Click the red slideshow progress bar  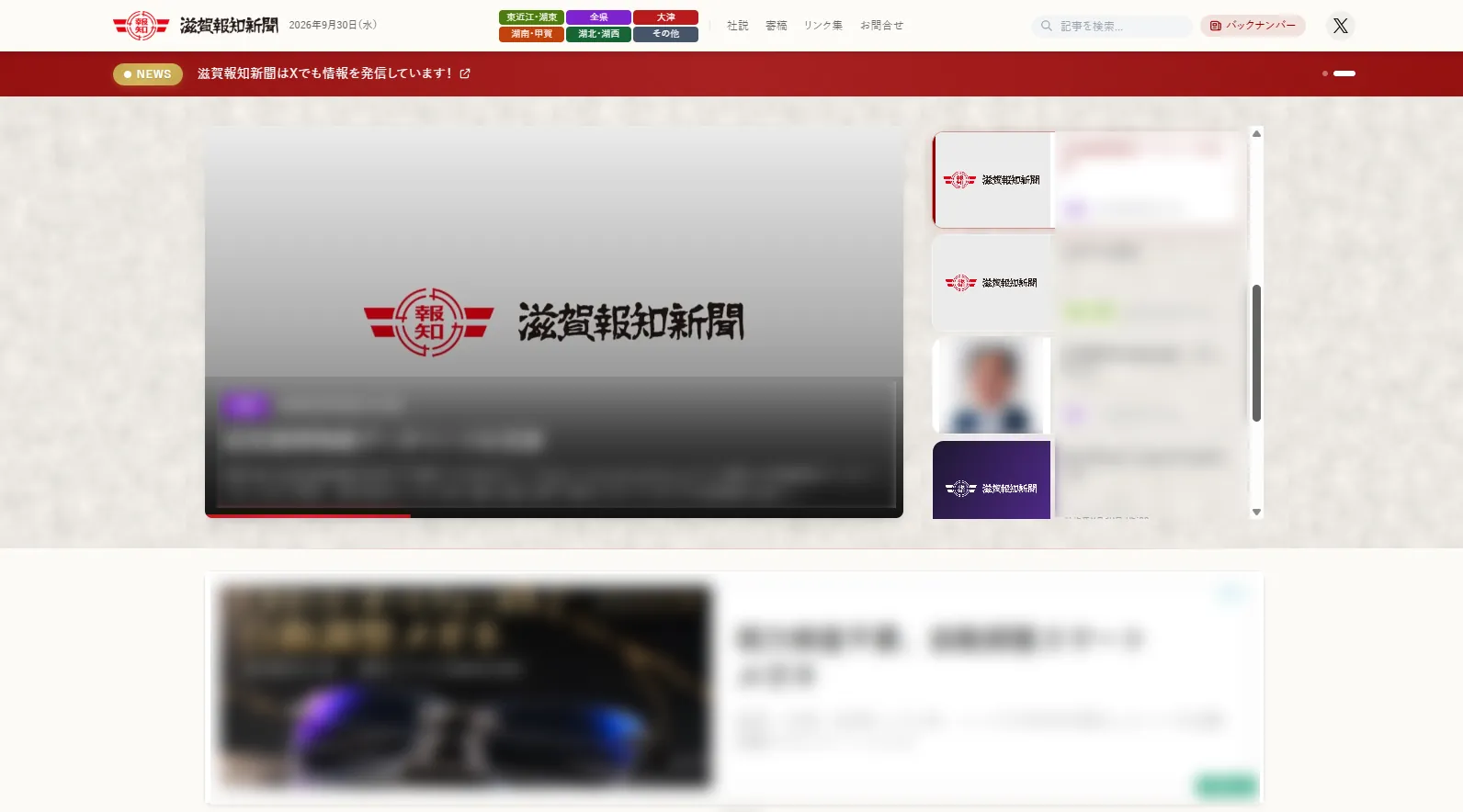pyautogui.click(x=308, y=516)
